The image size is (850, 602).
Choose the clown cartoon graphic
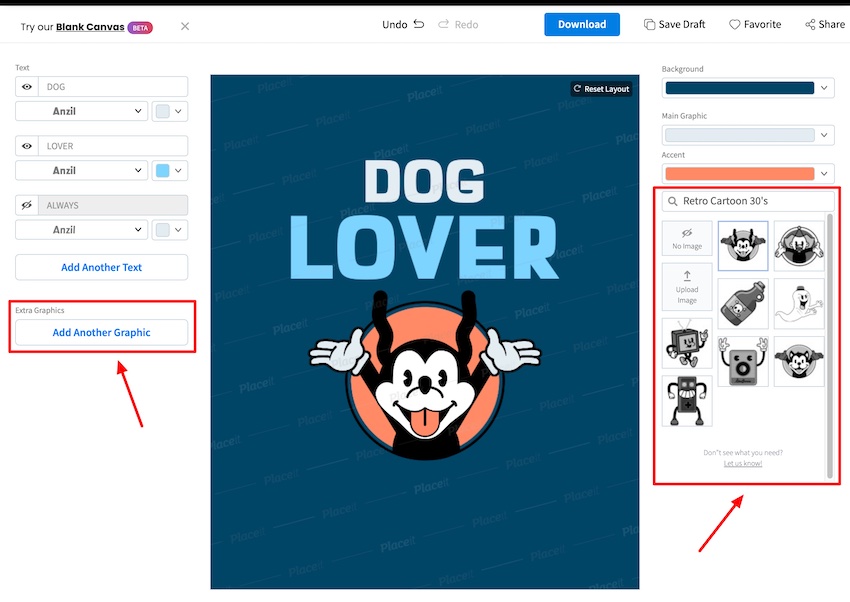point(799,245)
